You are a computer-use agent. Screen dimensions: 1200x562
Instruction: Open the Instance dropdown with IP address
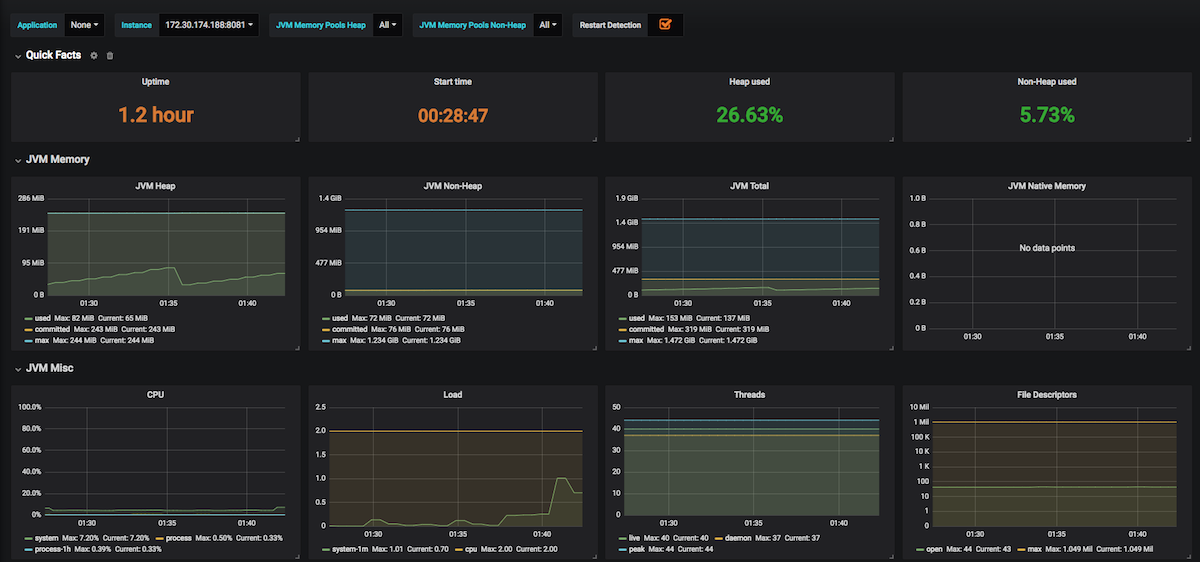208,24
